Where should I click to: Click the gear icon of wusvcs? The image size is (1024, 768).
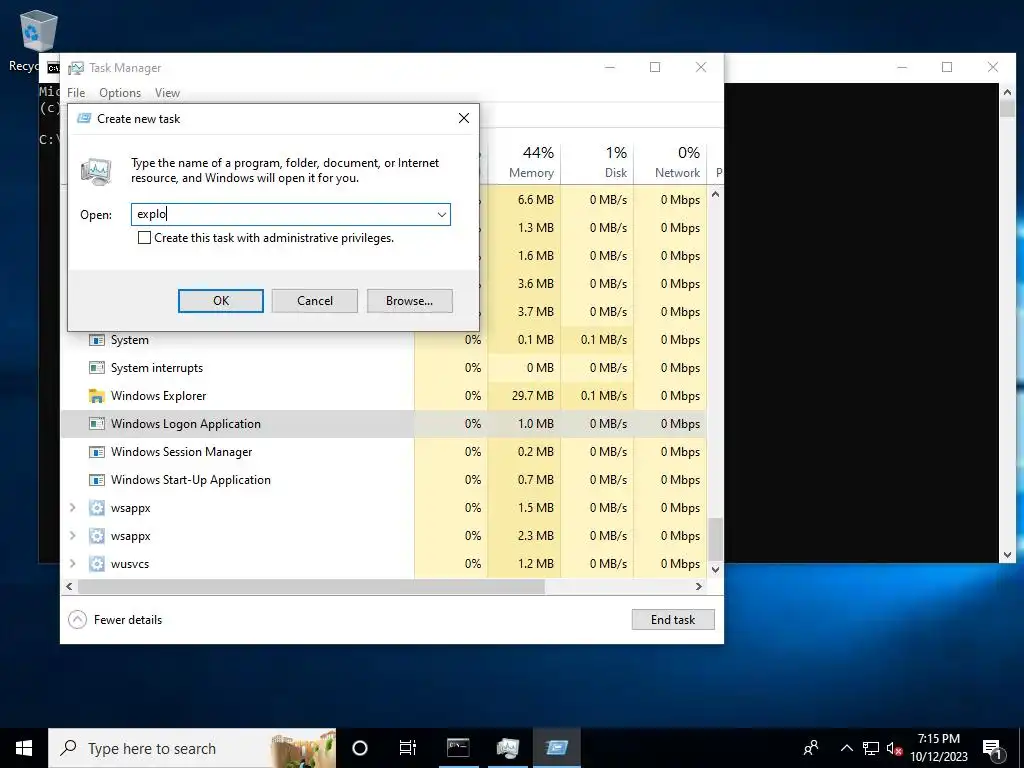97,564
